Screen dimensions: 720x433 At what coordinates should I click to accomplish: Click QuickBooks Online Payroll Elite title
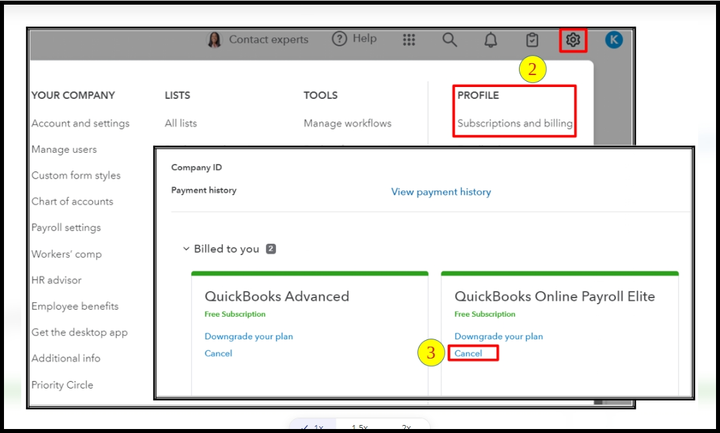point(555,296)
